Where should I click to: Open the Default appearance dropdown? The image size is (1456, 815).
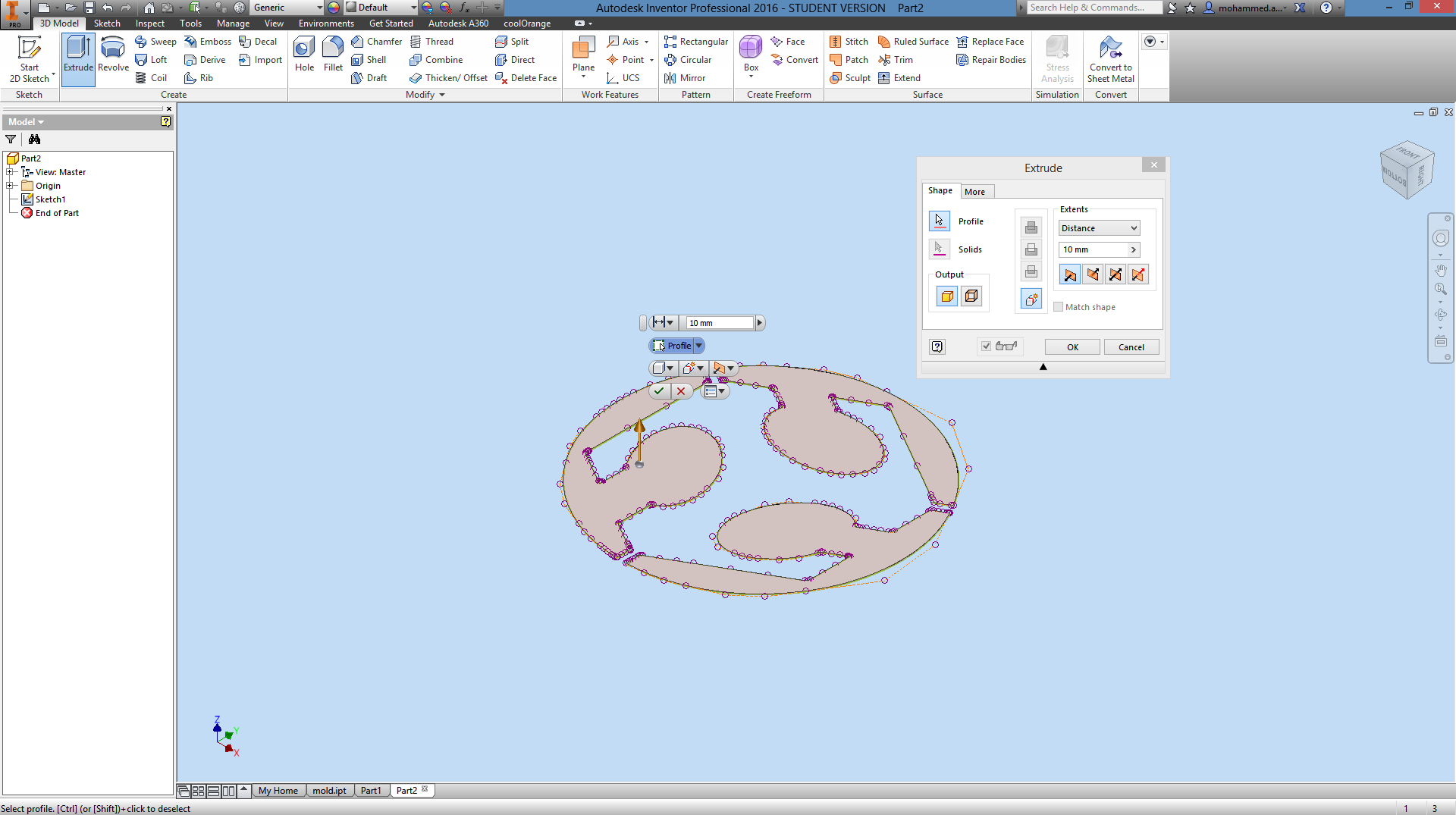click(381, 8)
